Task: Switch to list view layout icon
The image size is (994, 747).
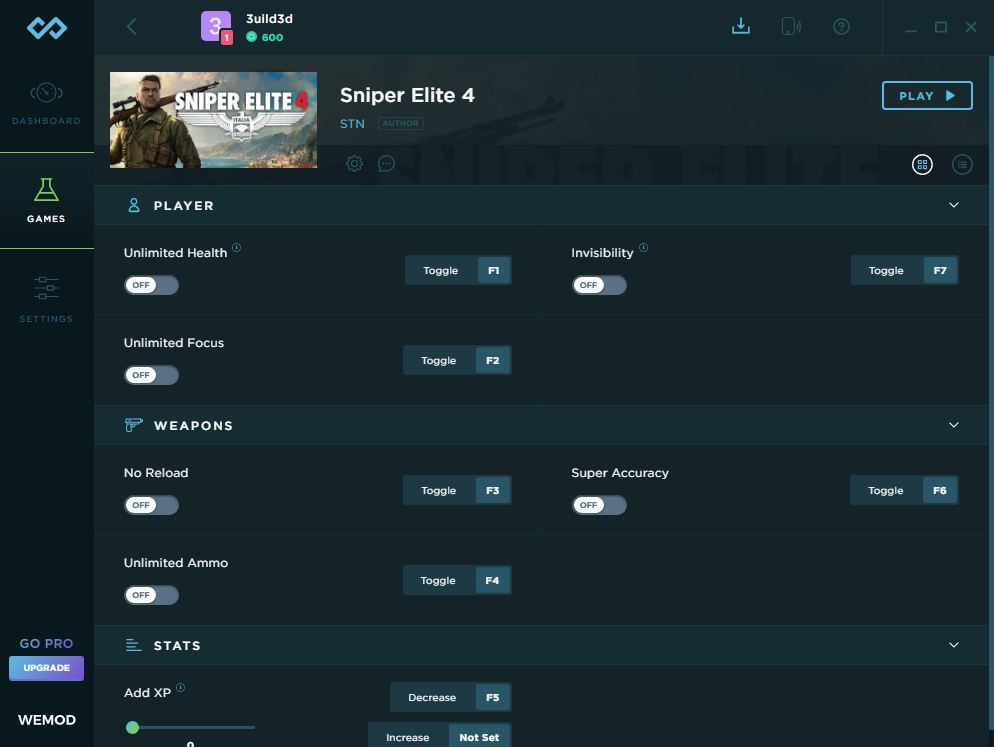Action: click(962, 164)
